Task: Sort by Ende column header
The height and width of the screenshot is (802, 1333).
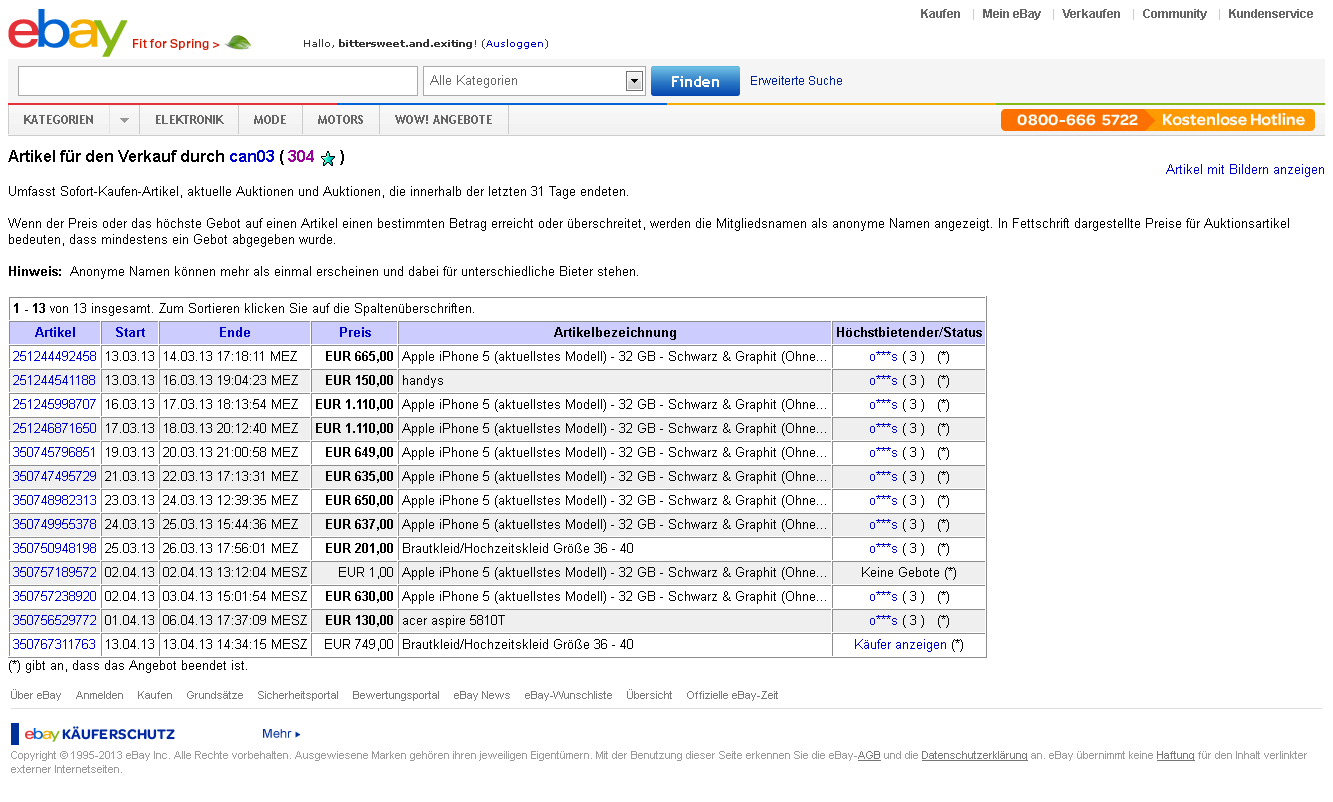Action: click(235, 333)
